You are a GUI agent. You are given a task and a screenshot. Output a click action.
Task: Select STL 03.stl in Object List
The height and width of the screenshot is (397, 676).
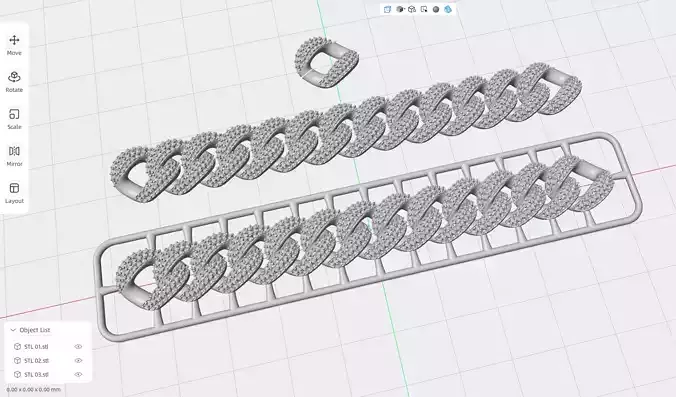pyautogui.click(x=36, y=375)
